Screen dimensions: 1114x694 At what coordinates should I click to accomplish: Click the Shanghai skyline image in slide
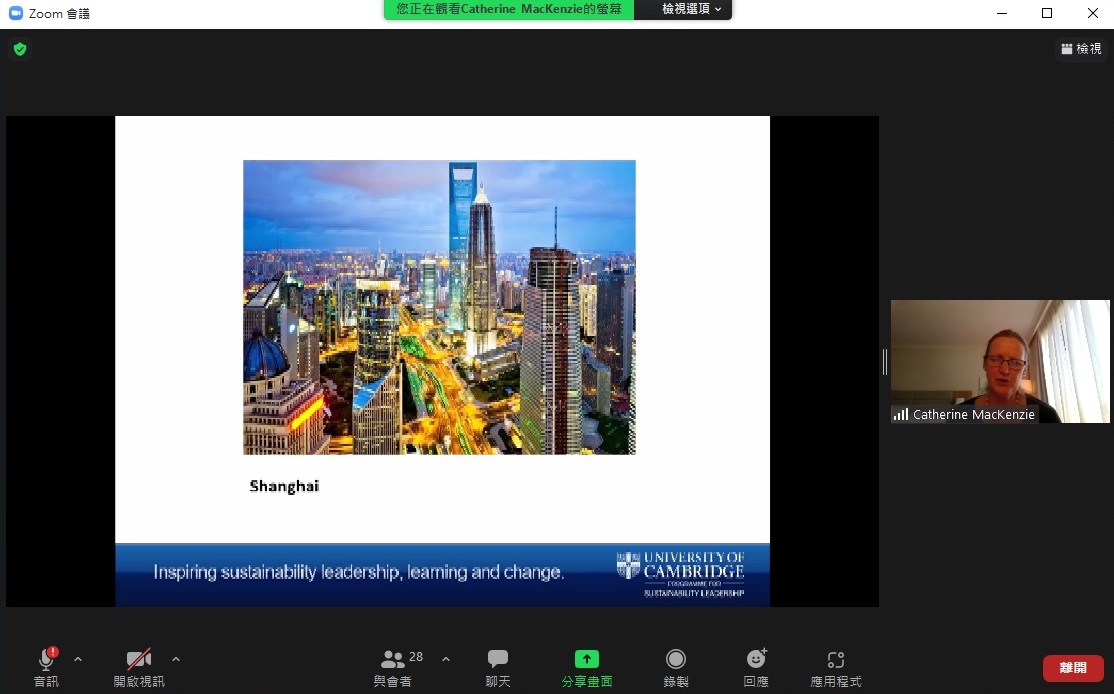tap(439, 307)
